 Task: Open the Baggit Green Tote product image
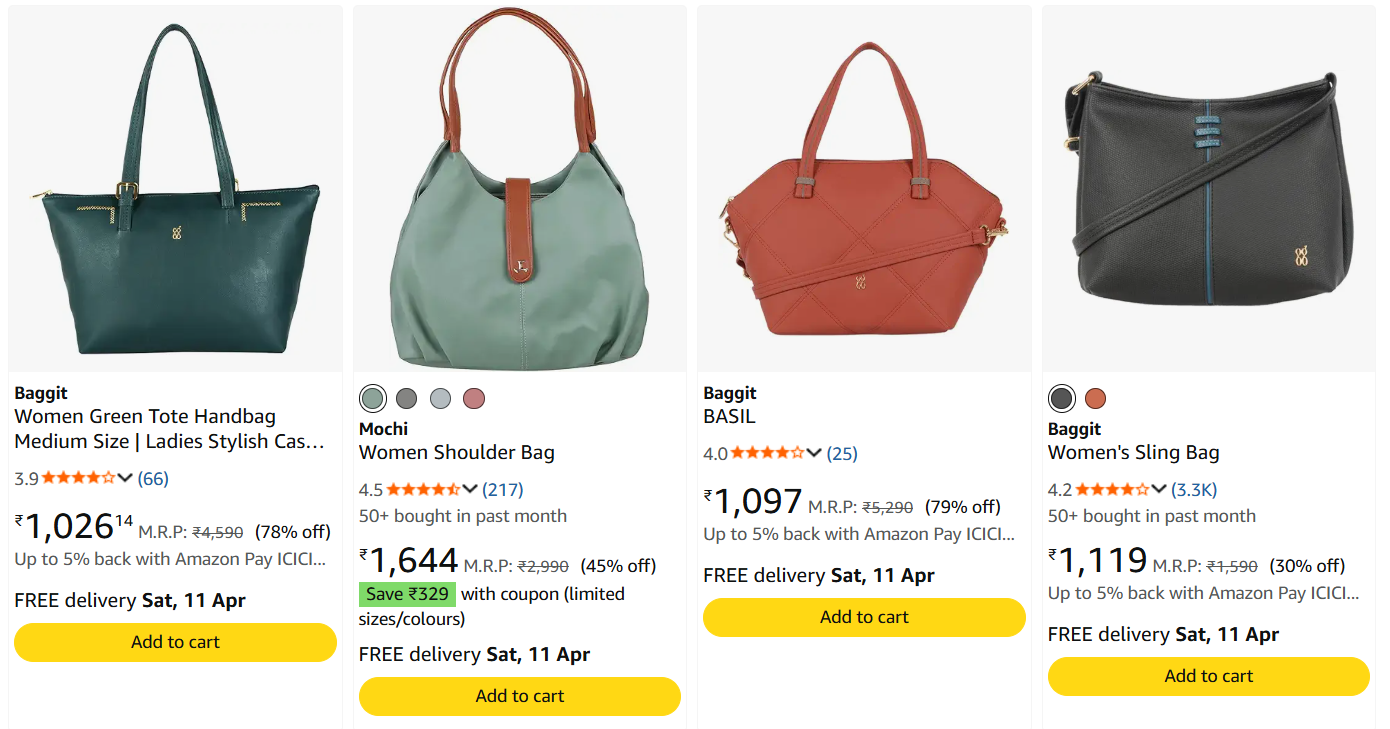[175, 185]
